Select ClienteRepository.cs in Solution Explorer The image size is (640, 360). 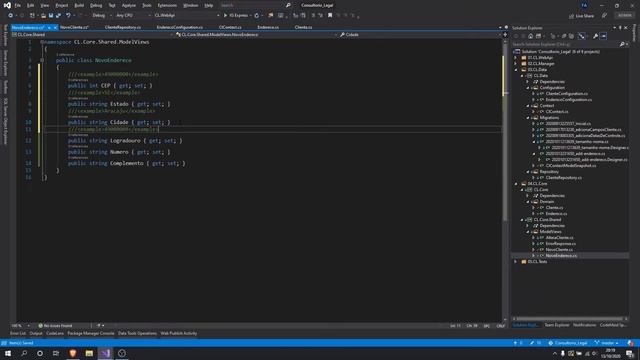(564, 178)
